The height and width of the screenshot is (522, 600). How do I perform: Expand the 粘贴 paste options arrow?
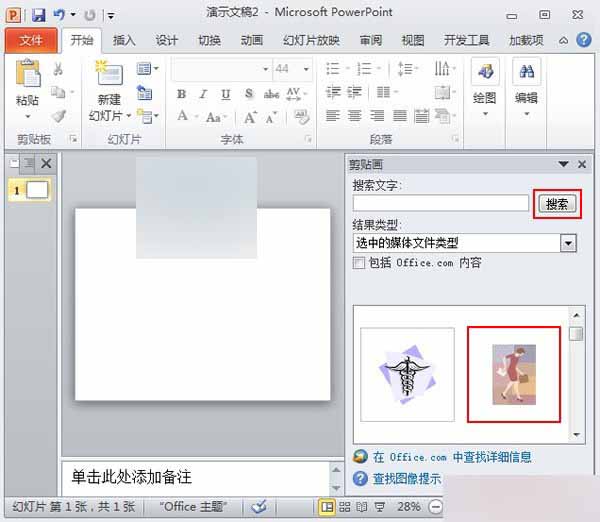tap(28, 116)
